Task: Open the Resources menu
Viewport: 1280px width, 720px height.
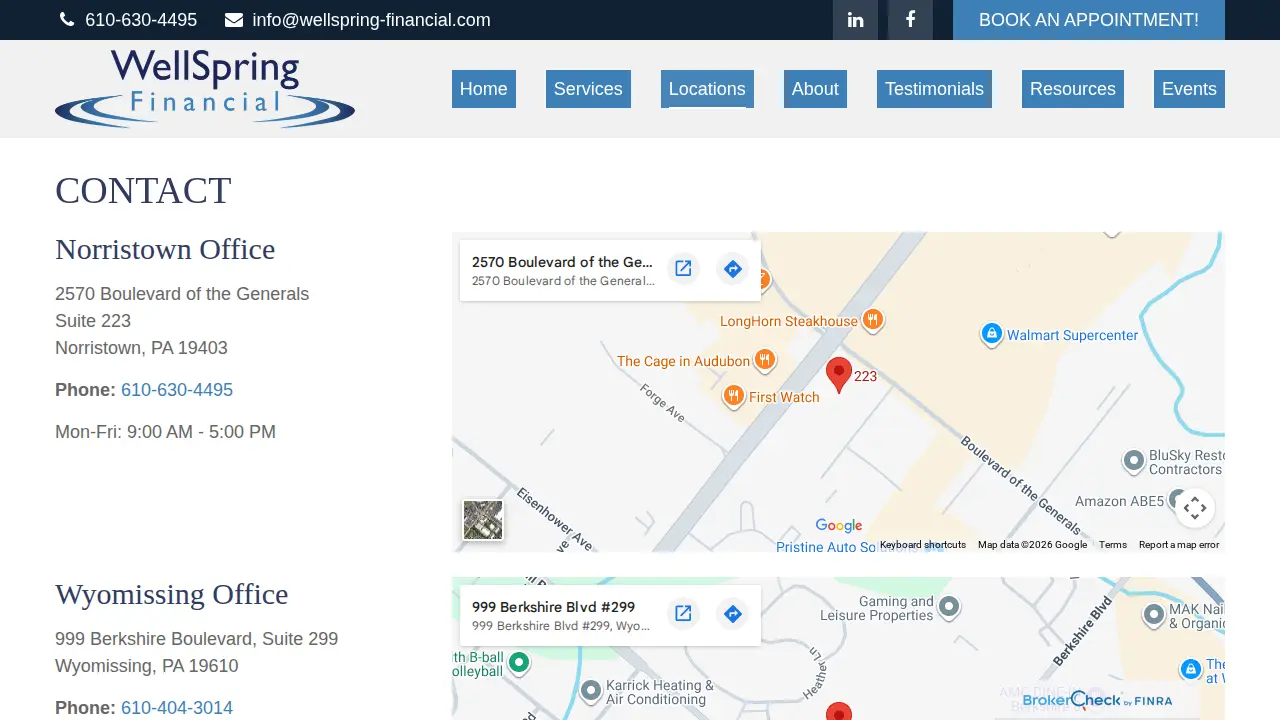Action: pos(1073,89)
